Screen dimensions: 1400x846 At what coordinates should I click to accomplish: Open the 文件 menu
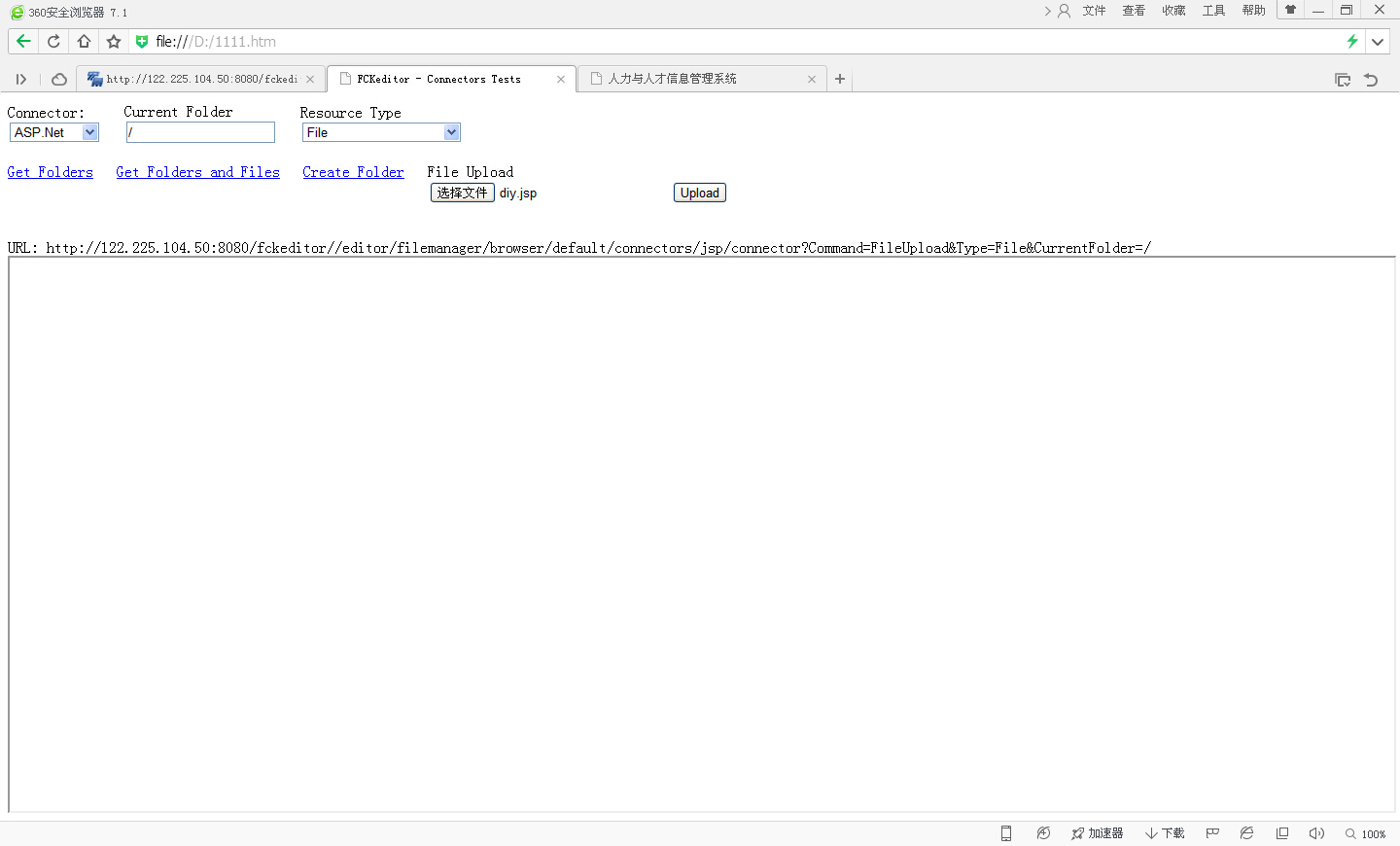1094,11
